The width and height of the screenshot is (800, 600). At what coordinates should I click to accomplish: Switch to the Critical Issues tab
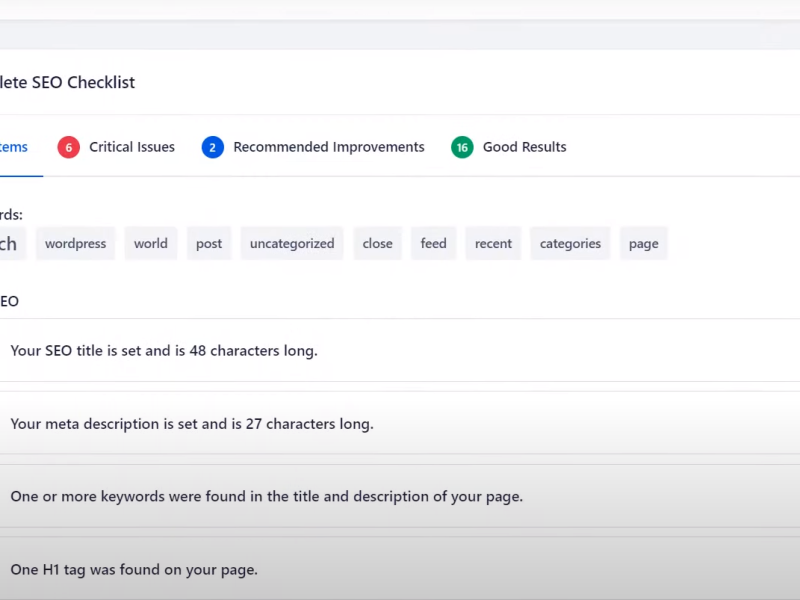(131, 147)
